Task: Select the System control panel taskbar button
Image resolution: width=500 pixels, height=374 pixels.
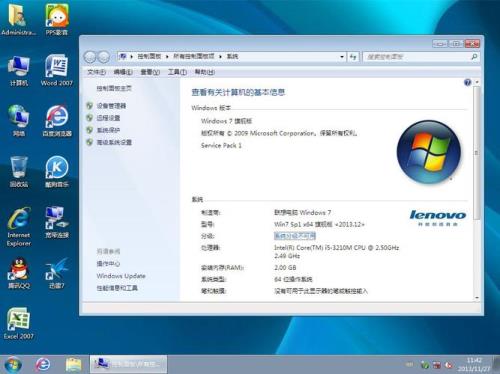Action: tap(128, 364)
